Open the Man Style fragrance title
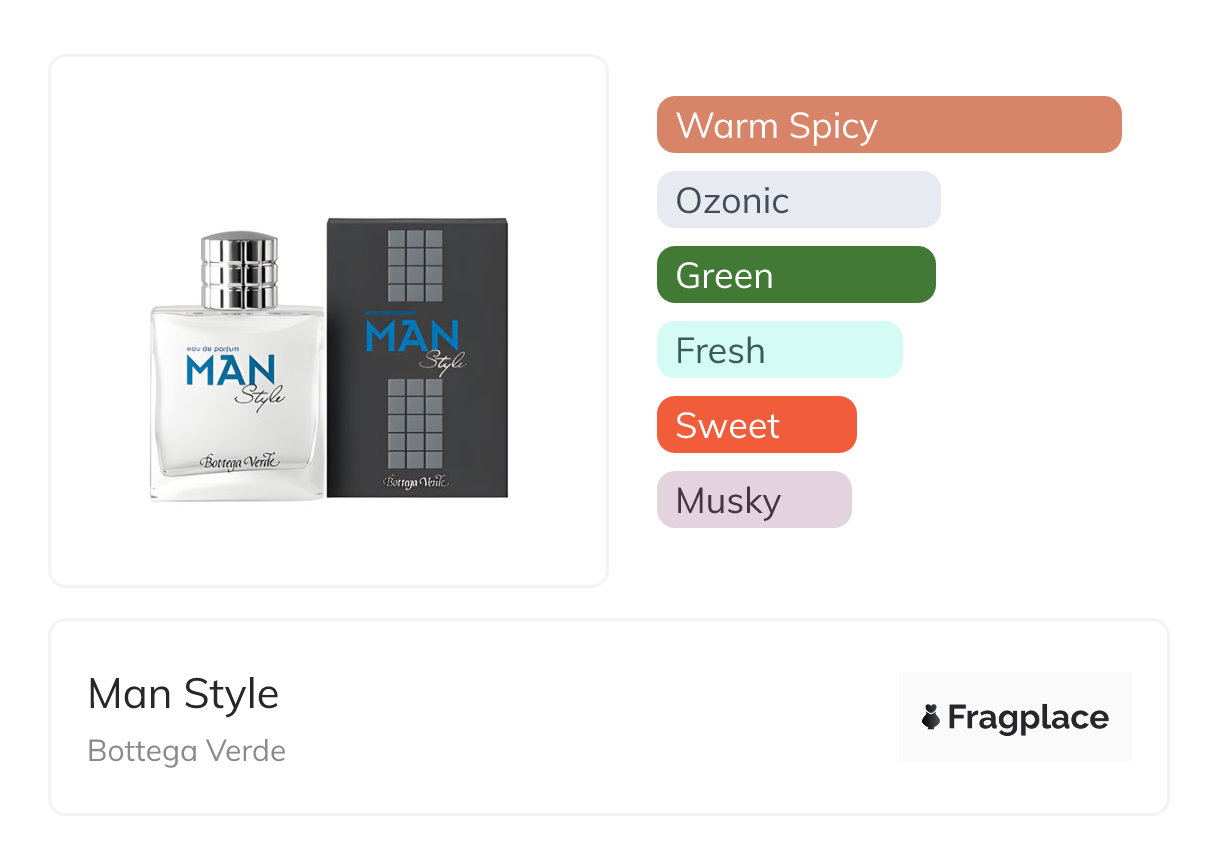Screen dimensions: 1218x864 pyautogui.click(x=183, y=694)
